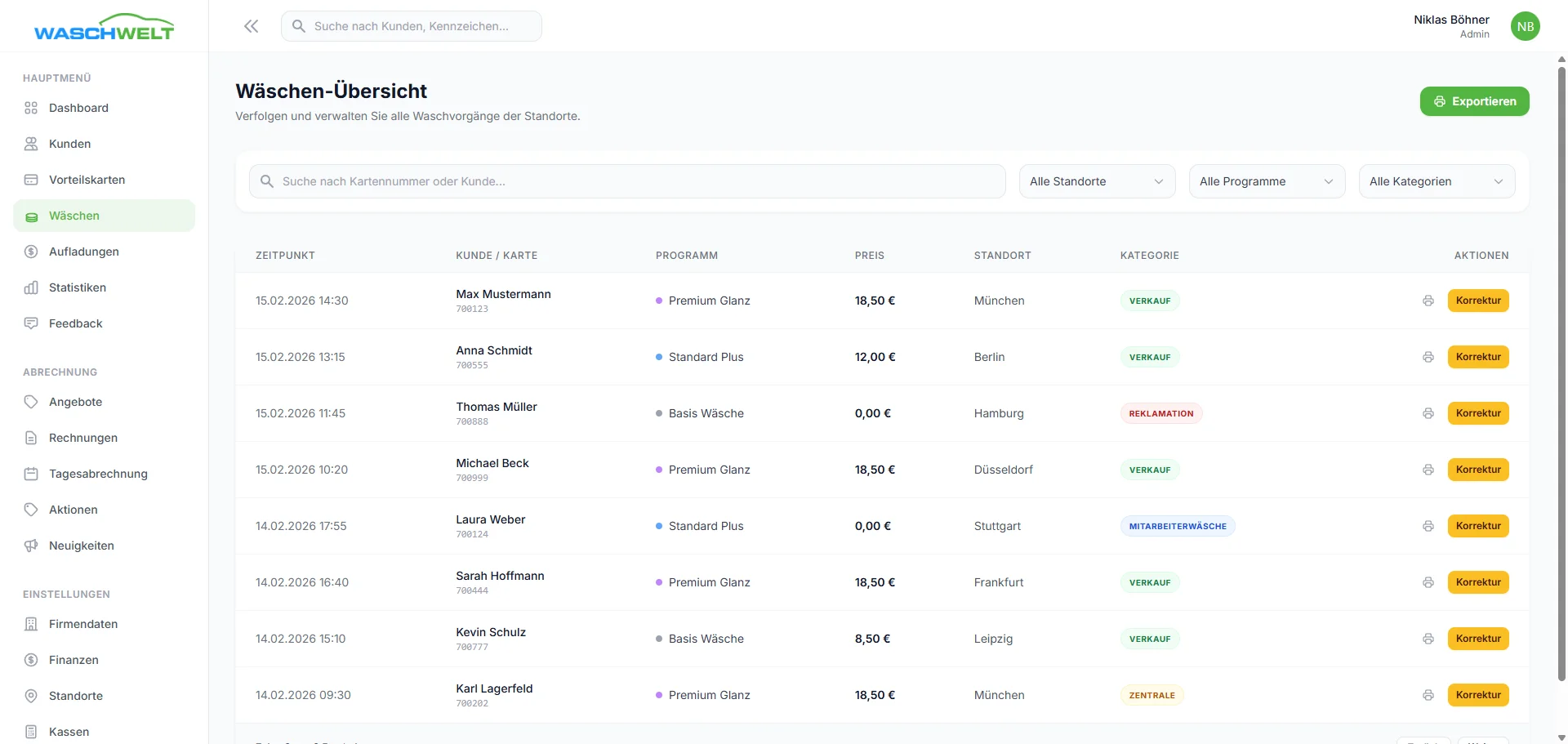The height and width of the screenshot is (744, 1568).
Task: Click the NB user avatar
Action: click(x=1525, y=26)
